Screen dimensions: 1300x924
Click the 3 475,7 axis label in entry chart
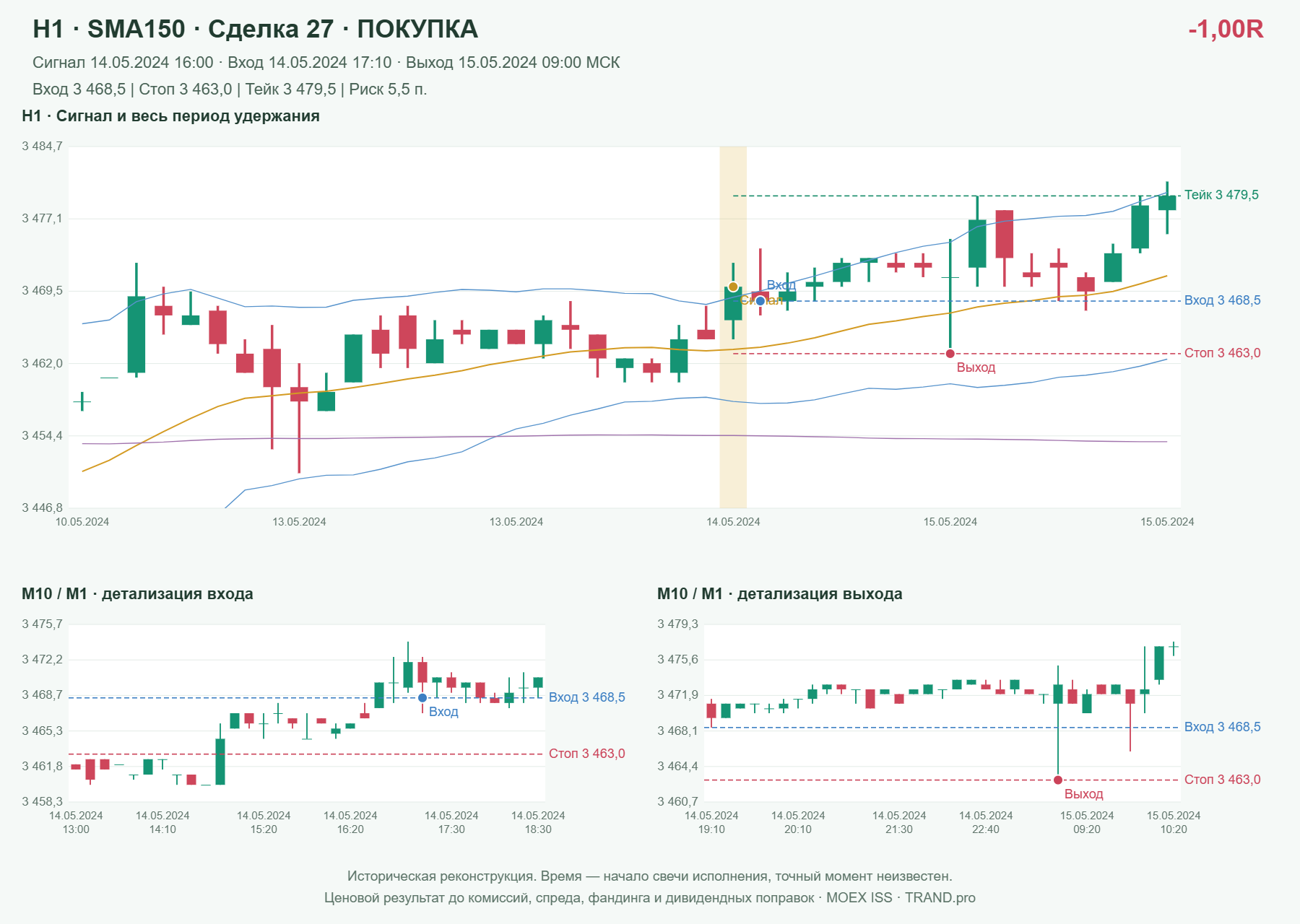coord(42,624)
